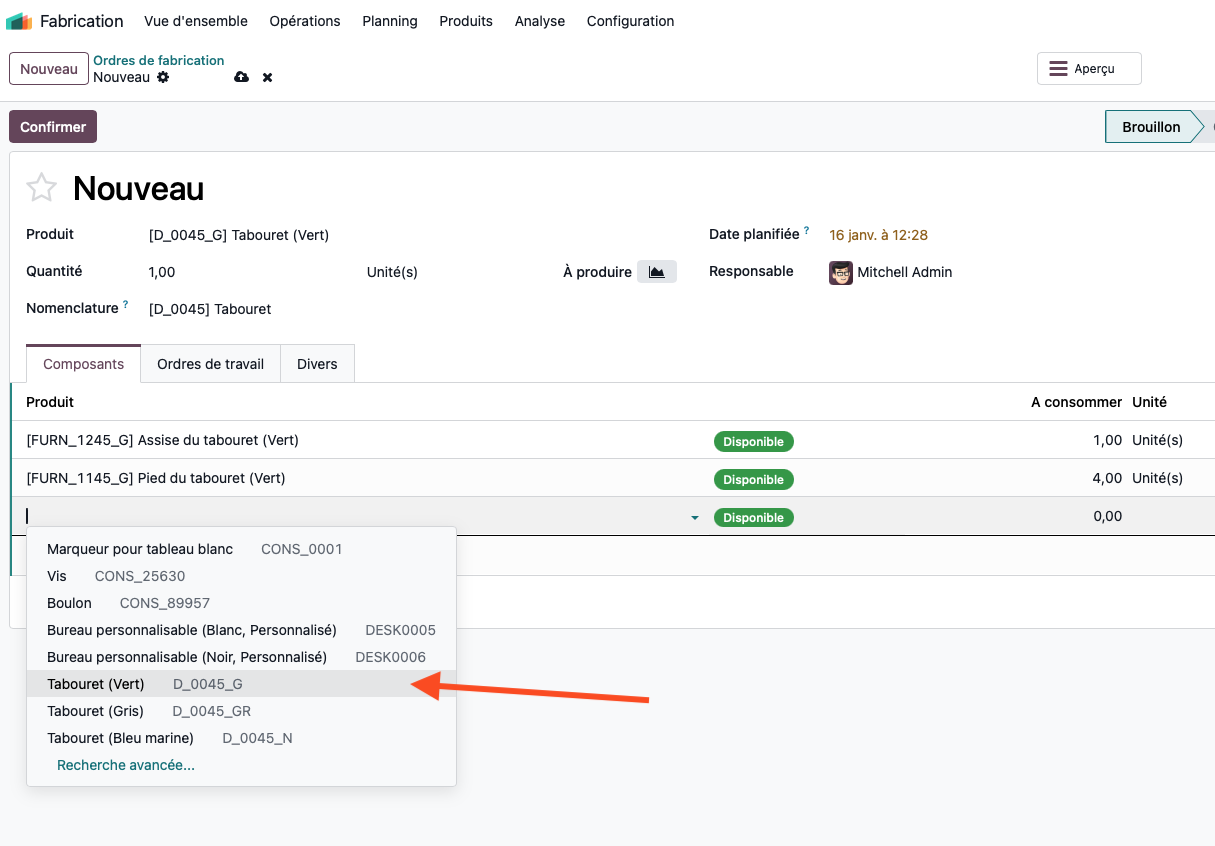Toggle the favorite star next to Nouveau

pos(41,188)
